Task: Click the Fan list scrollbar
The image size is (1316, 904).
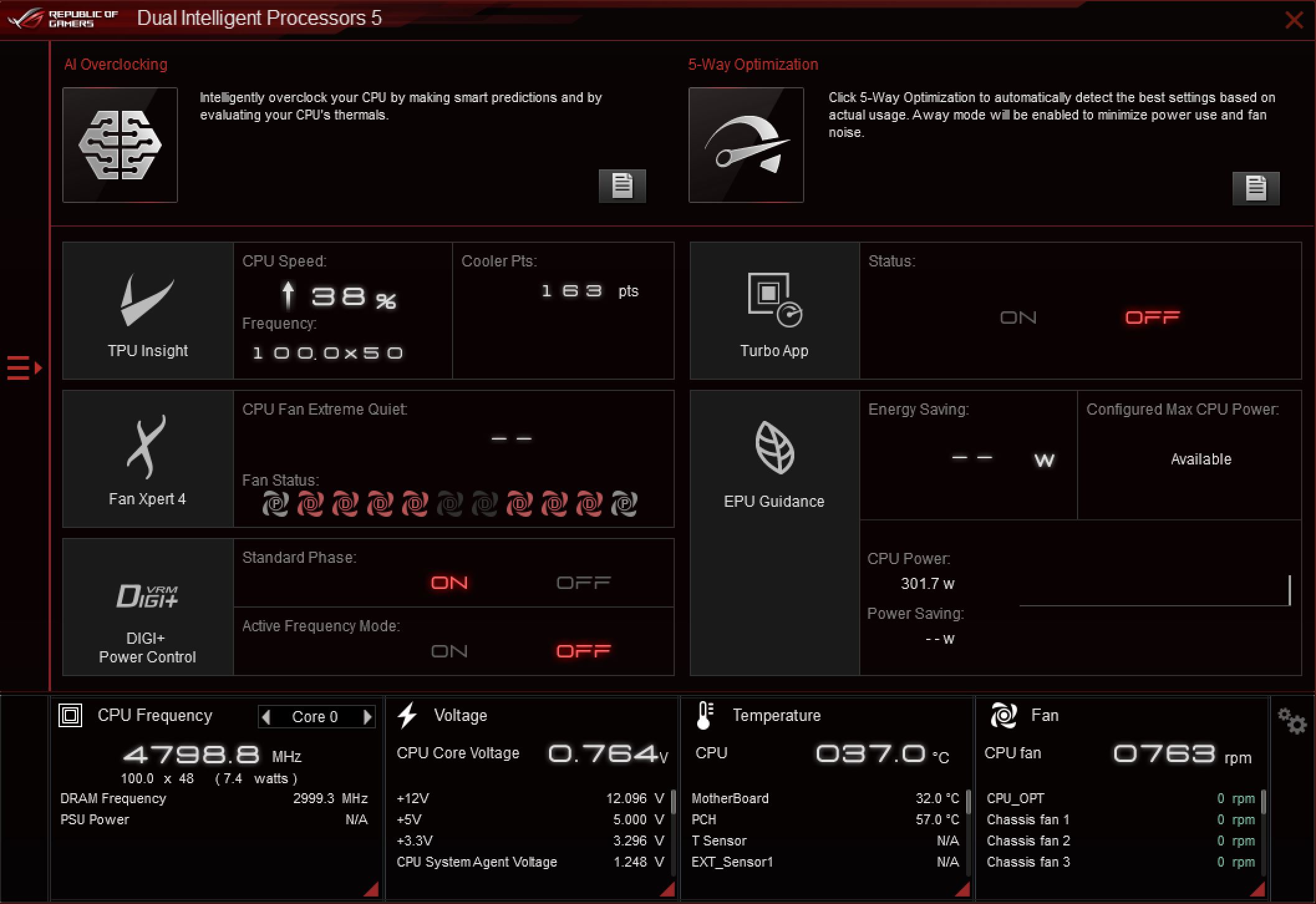Action: coord(1264,801)
